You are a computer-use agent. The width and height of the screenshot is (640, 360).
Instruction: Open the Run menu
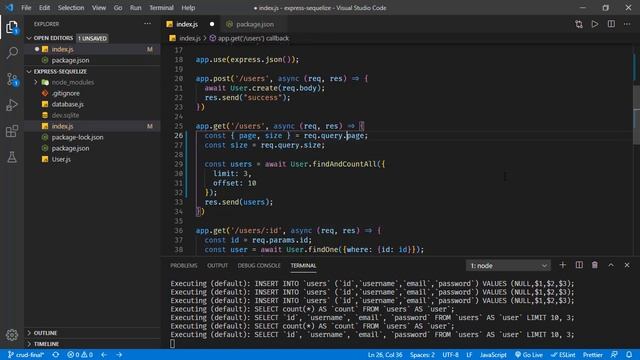tap(136, 8)
